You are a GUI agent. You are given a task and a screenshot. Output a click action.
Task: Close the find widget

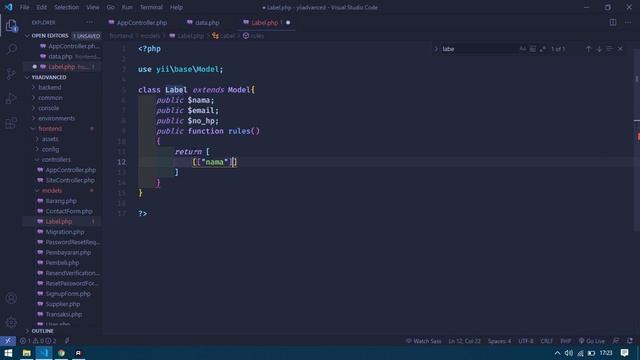pyautogui.click(x=620, y=49)
